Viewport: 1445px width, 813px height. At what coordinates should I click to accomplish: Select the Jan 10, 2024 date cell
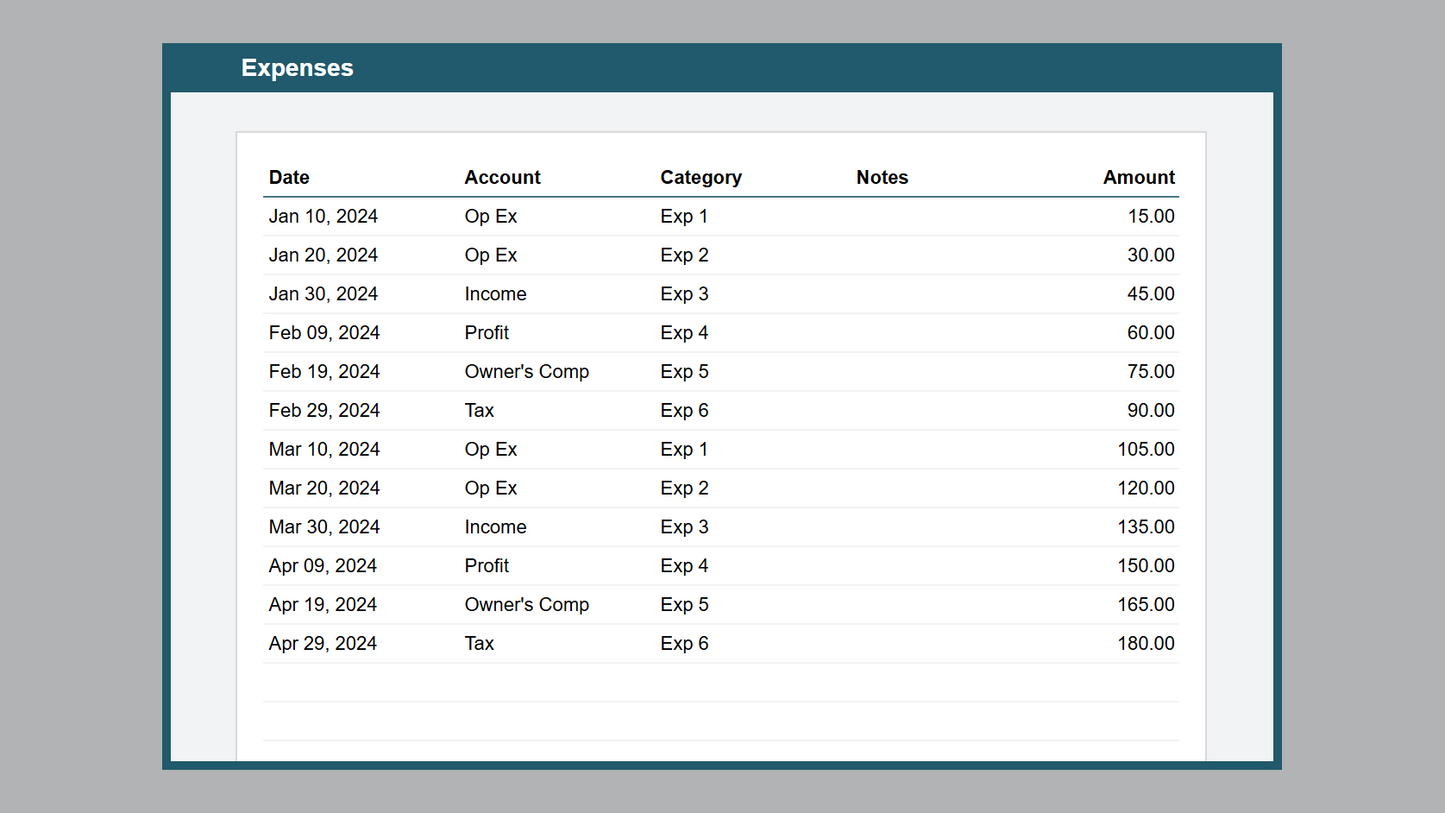coord(323,216)
